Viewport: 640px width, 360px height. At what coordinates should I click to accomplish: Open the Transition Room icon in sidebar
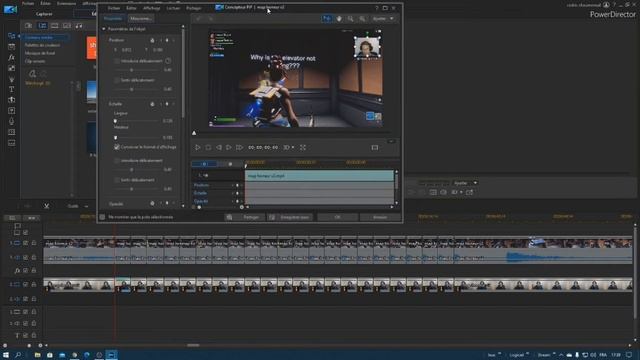click(11, 100)
